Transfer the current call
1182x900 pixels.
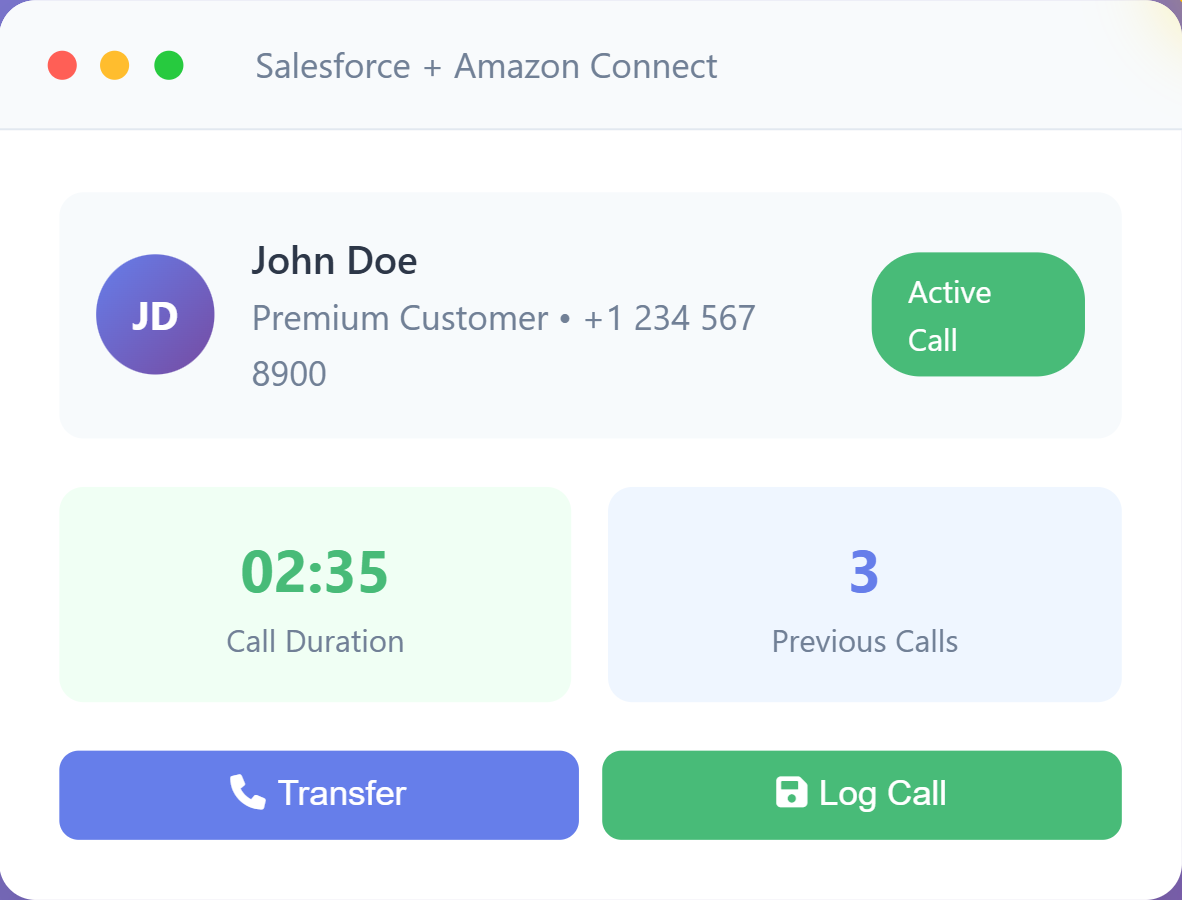point(319,794)
